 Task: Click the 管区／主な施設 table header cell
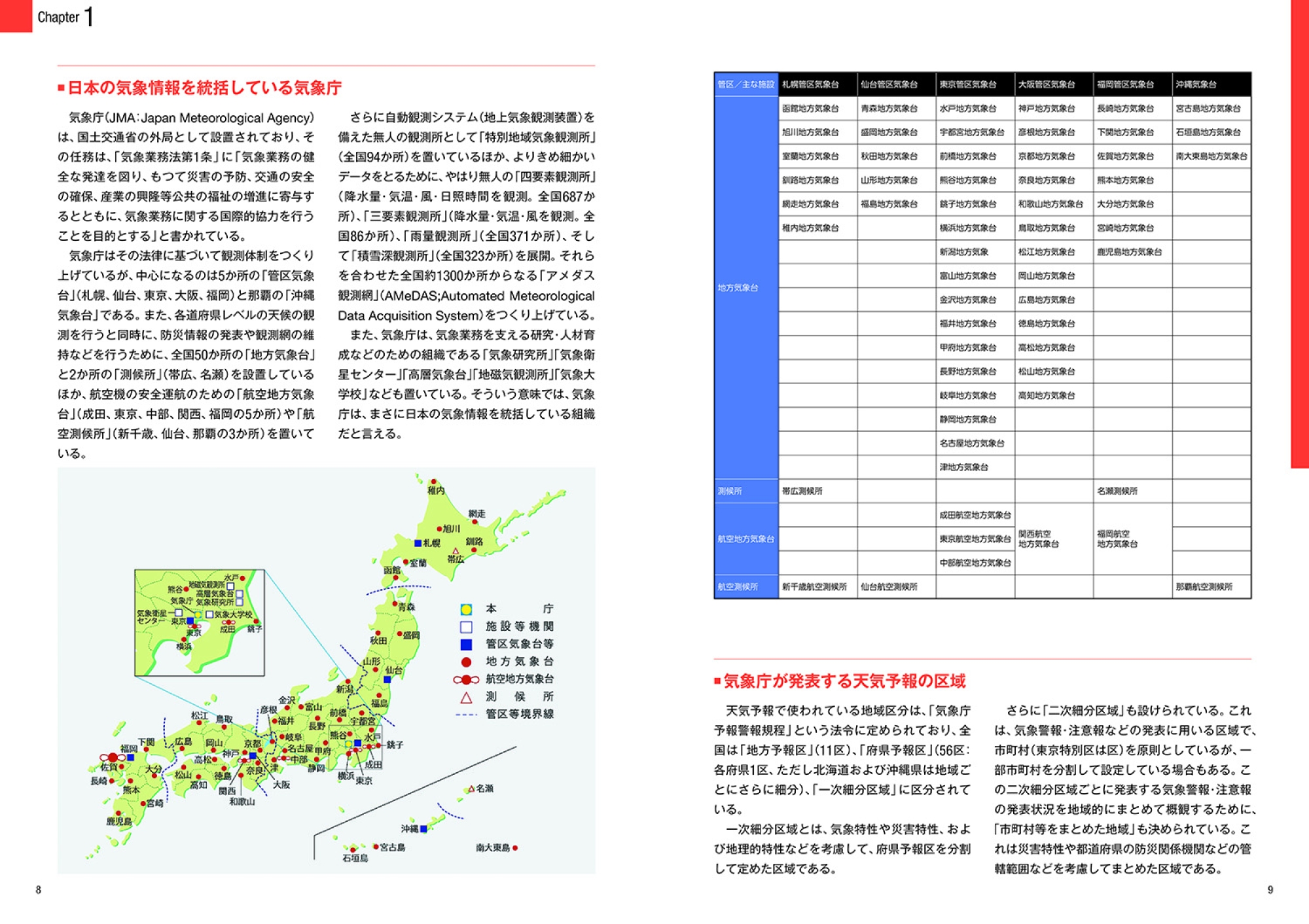click(x=746, y=84)
